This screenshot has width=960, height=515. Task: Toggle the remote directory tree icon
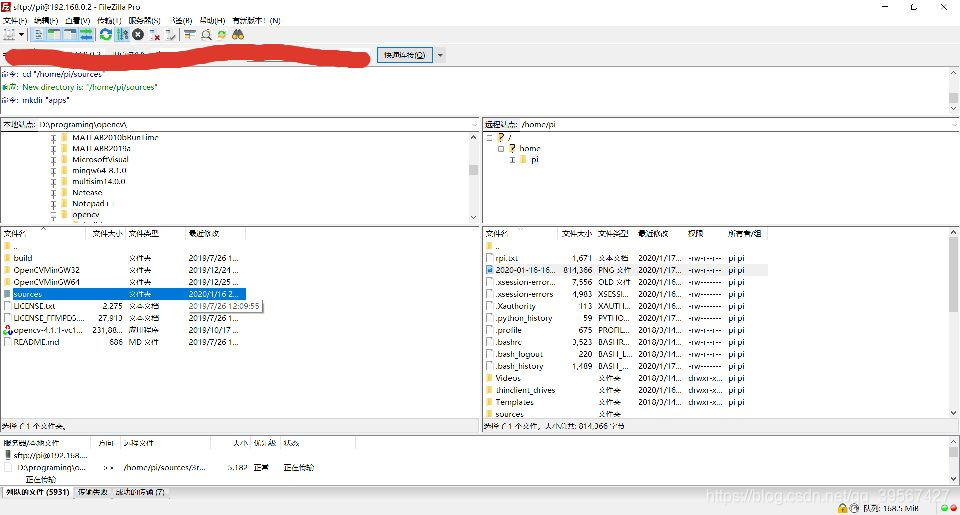pos(70,35)
